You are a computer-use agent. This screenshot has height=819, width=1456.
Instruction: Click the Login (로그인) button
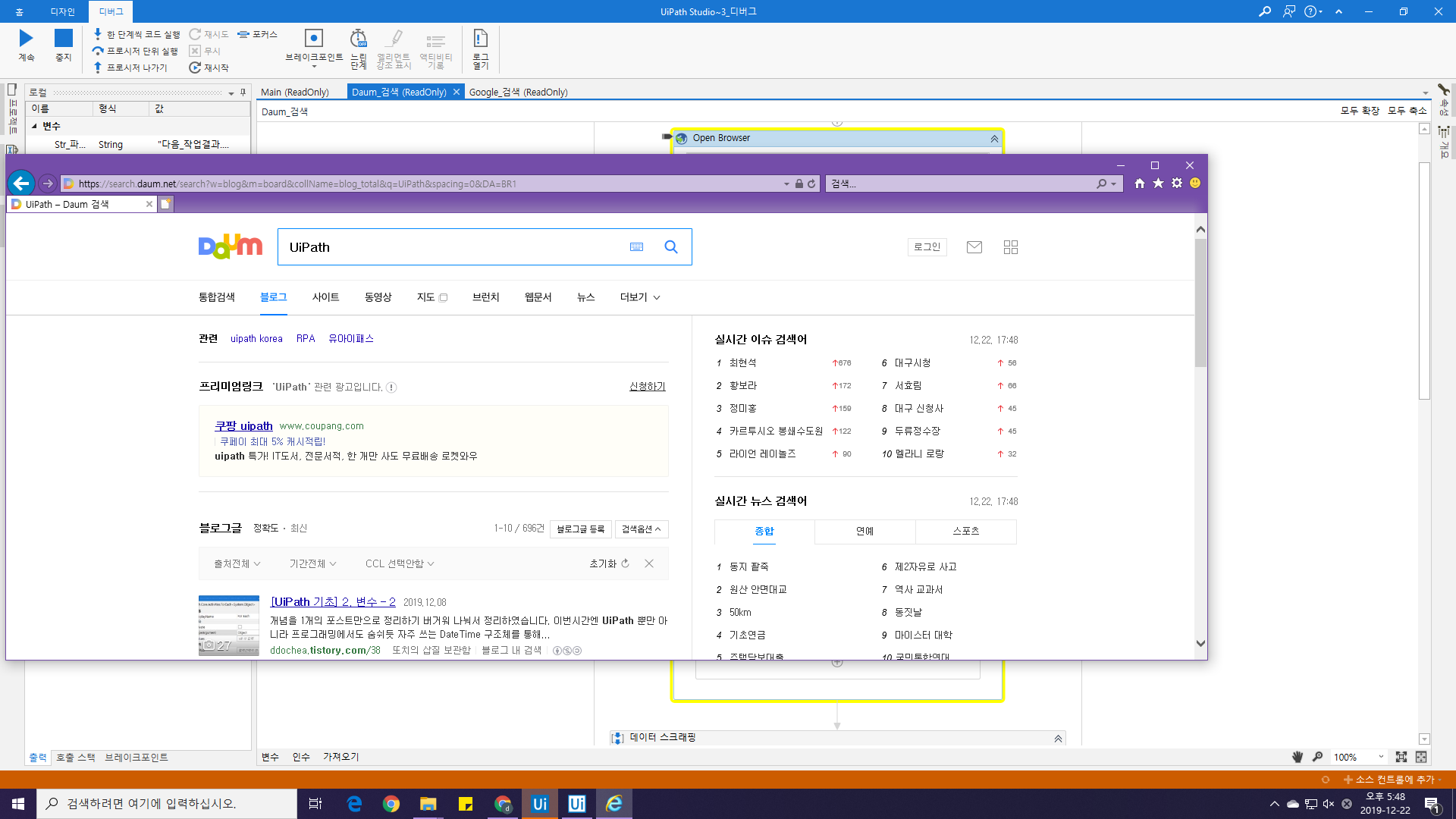[x=927, y=247]
